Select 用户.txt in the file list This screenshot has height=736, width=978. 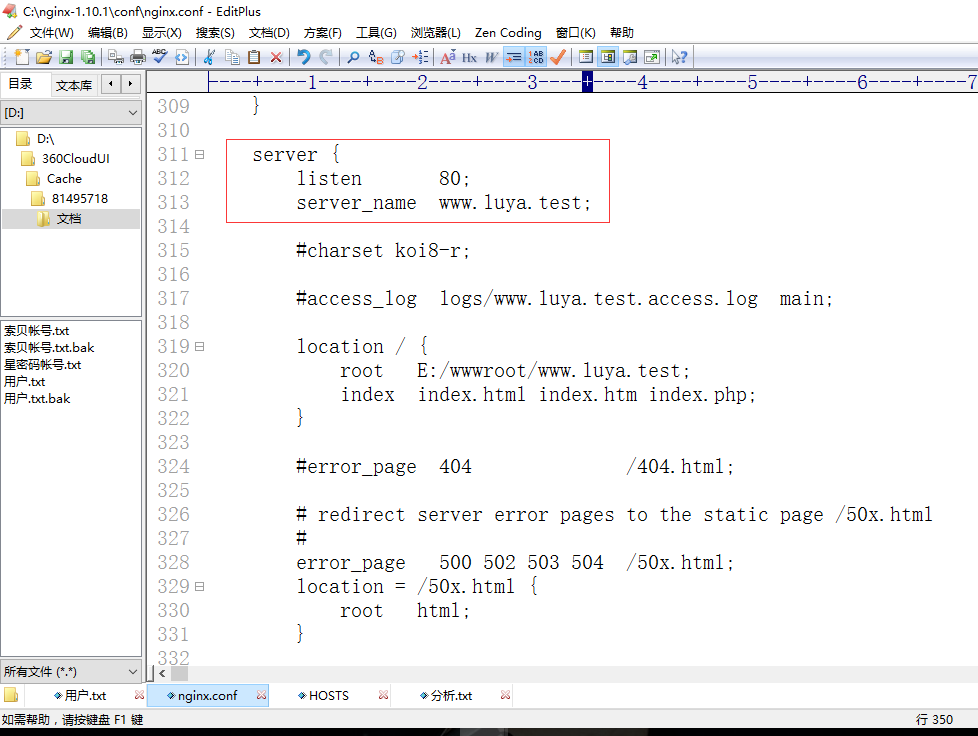pos(24,382)
